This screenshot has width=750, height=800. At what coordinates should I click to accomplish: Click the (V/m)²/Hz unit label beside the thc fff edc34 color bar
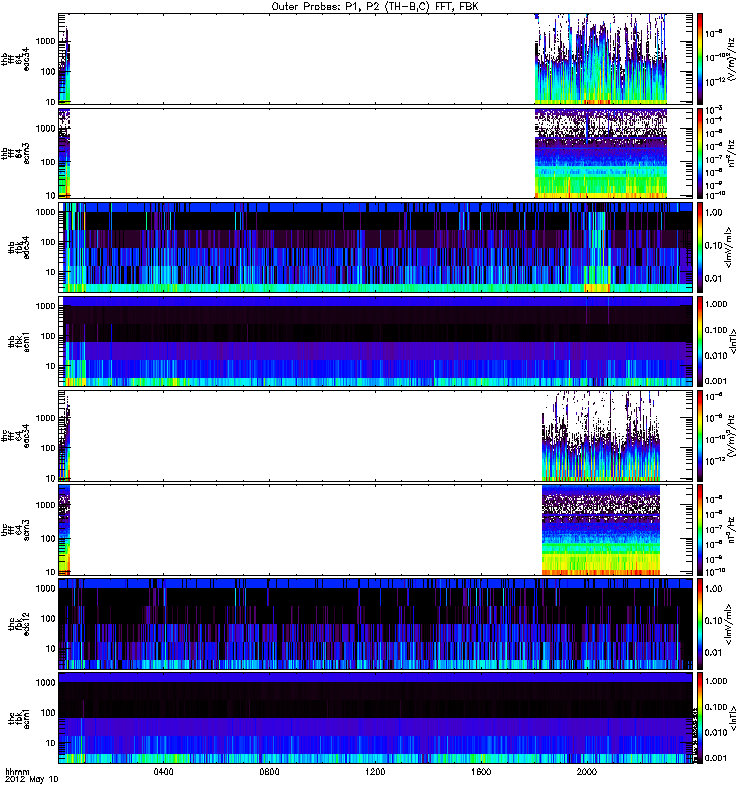(x=731, y=436)
